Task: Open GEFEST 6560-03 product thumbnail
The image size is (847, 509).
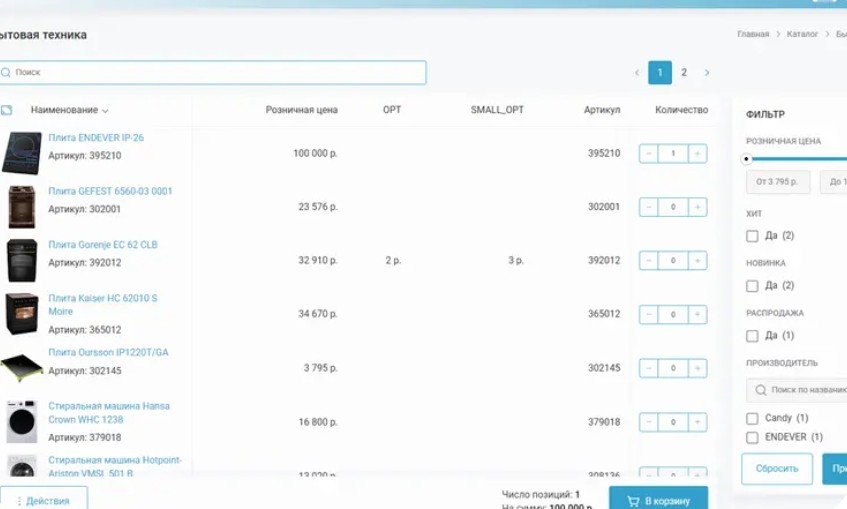Action: click(x=22, y=207)
